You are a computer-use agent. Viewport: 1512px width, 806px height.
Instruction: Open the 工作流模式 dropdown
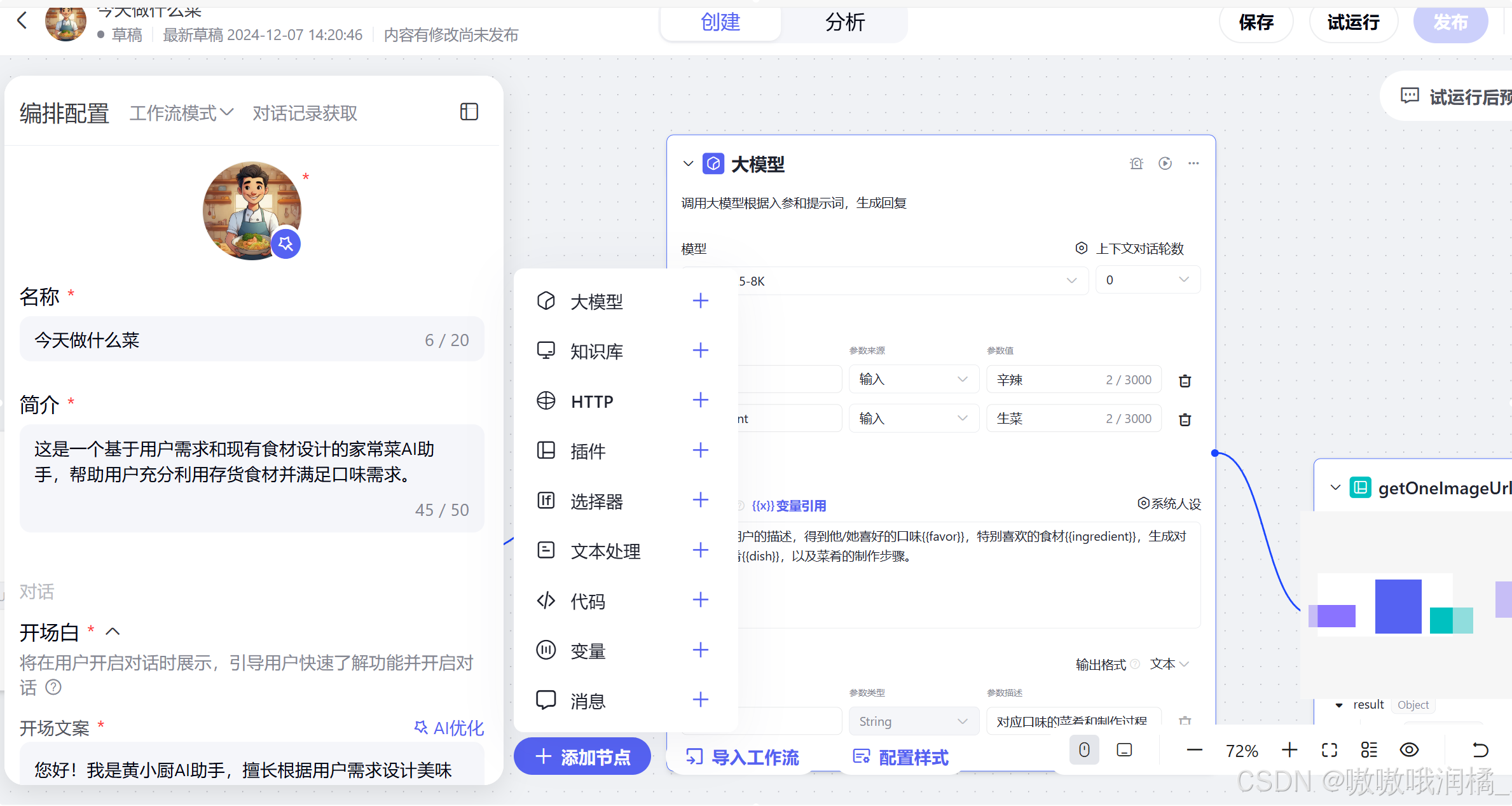click(181, 113)
